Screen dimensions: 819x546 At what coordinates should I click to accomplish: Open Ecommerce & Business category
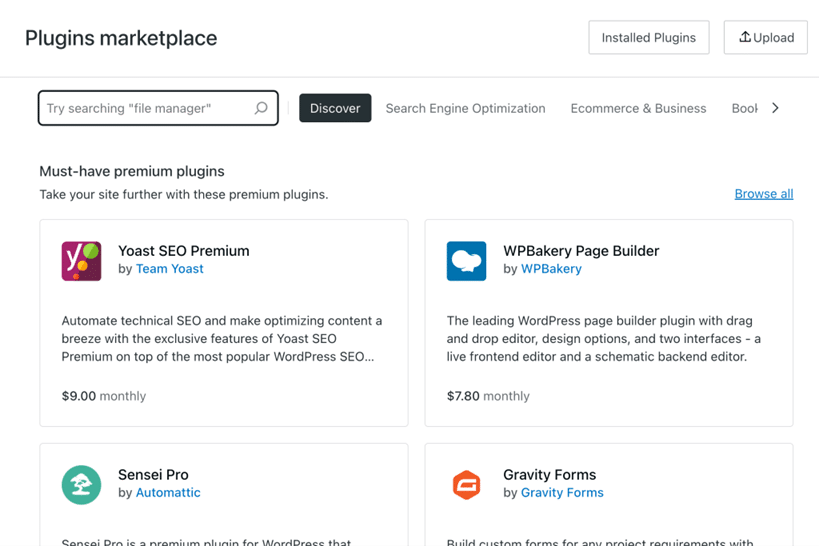(638, 108)
